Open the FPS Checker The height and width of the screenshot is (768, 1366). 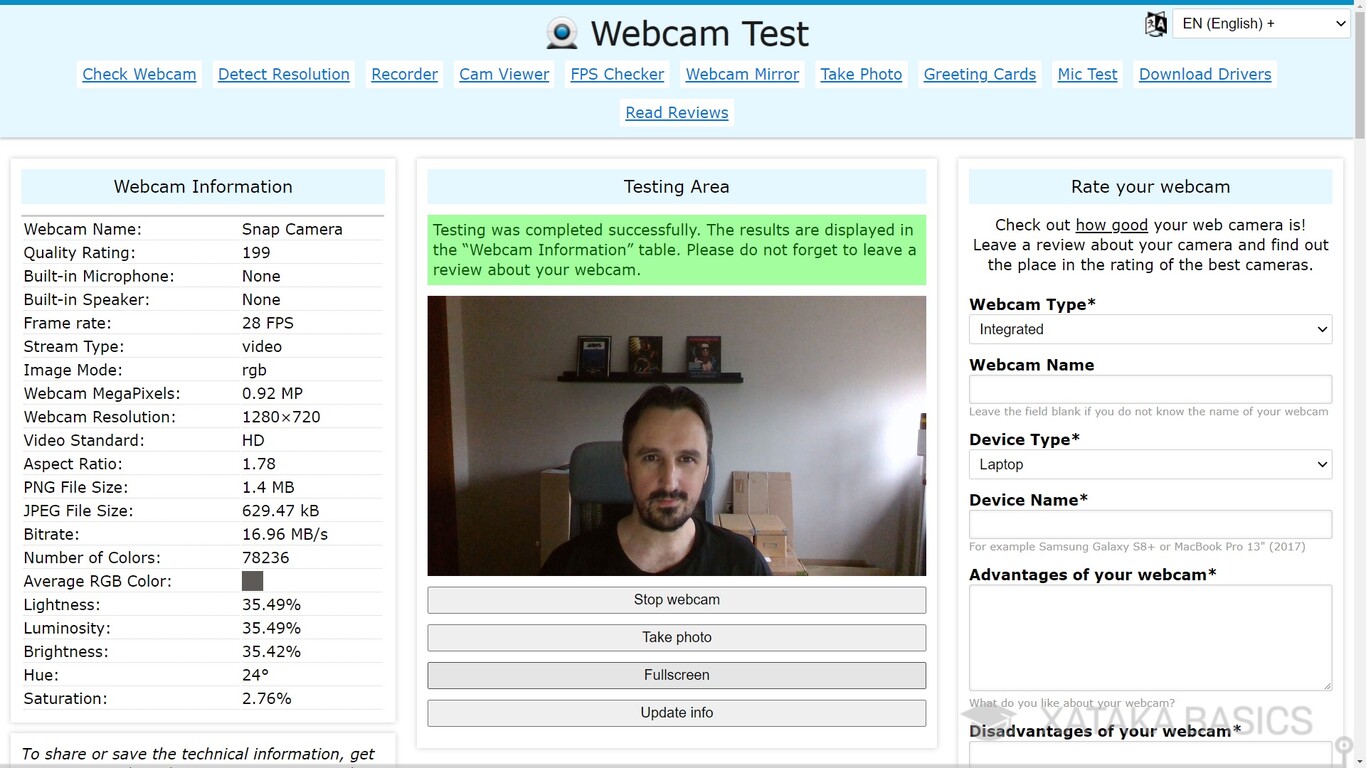point(616,74)
